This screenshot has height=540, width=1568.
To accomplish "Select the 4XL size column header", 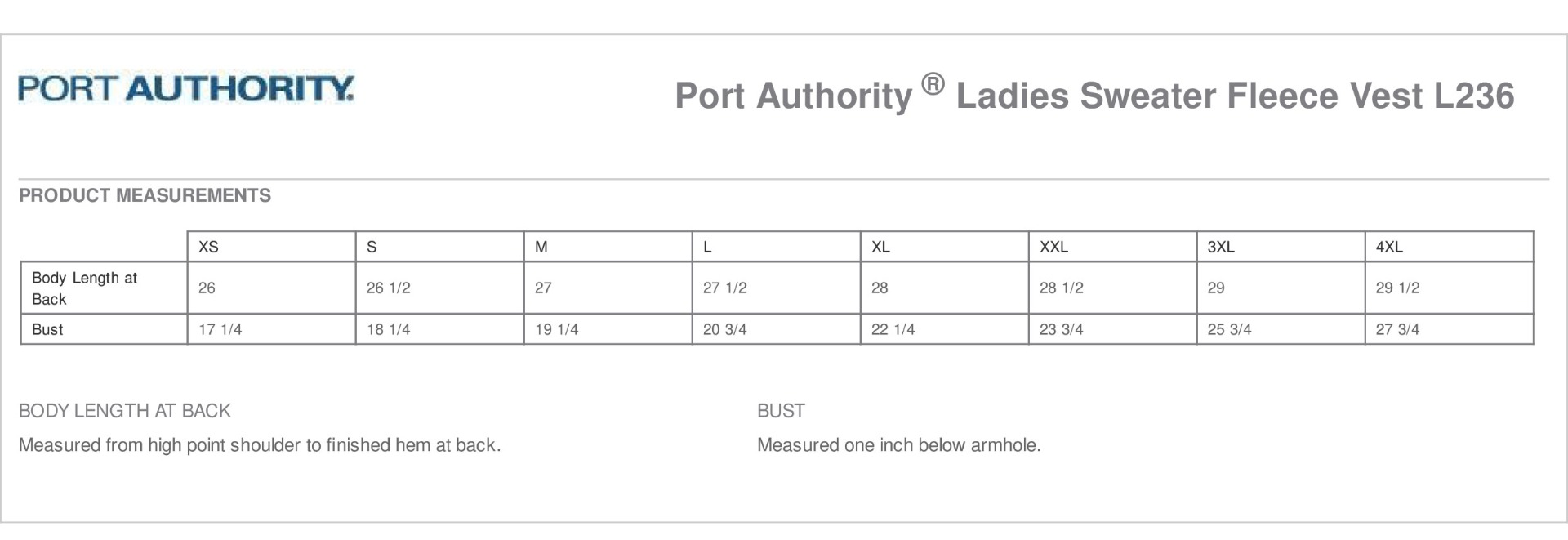I will tap(1389, 247).
